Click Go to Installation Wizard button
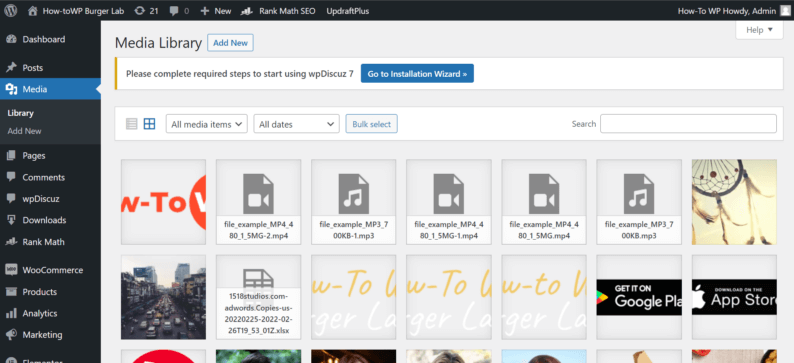Screen dimensions: 794x363 [417, 73]
